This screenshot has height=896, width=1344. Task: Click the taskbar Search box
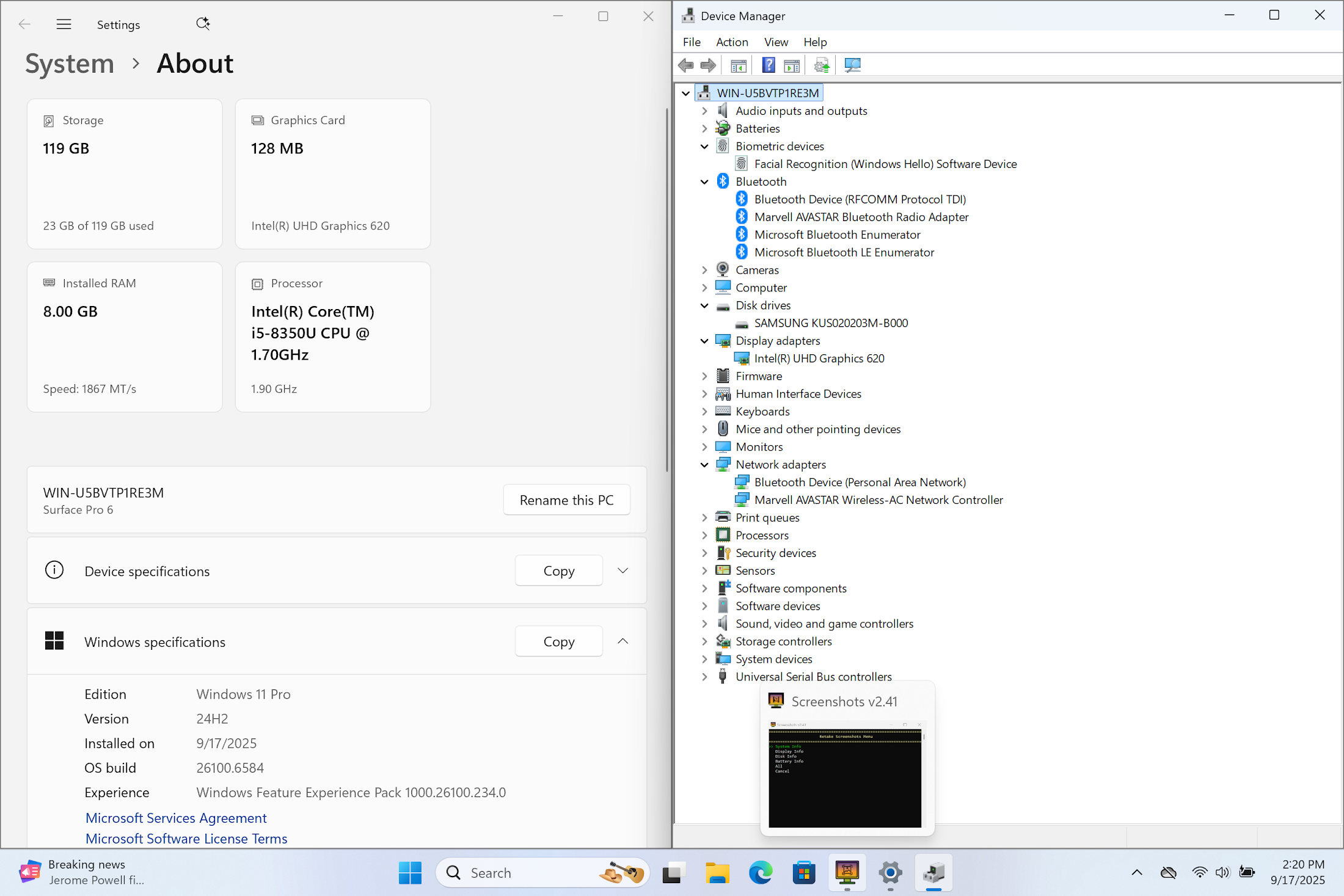(x=542, y=873)
